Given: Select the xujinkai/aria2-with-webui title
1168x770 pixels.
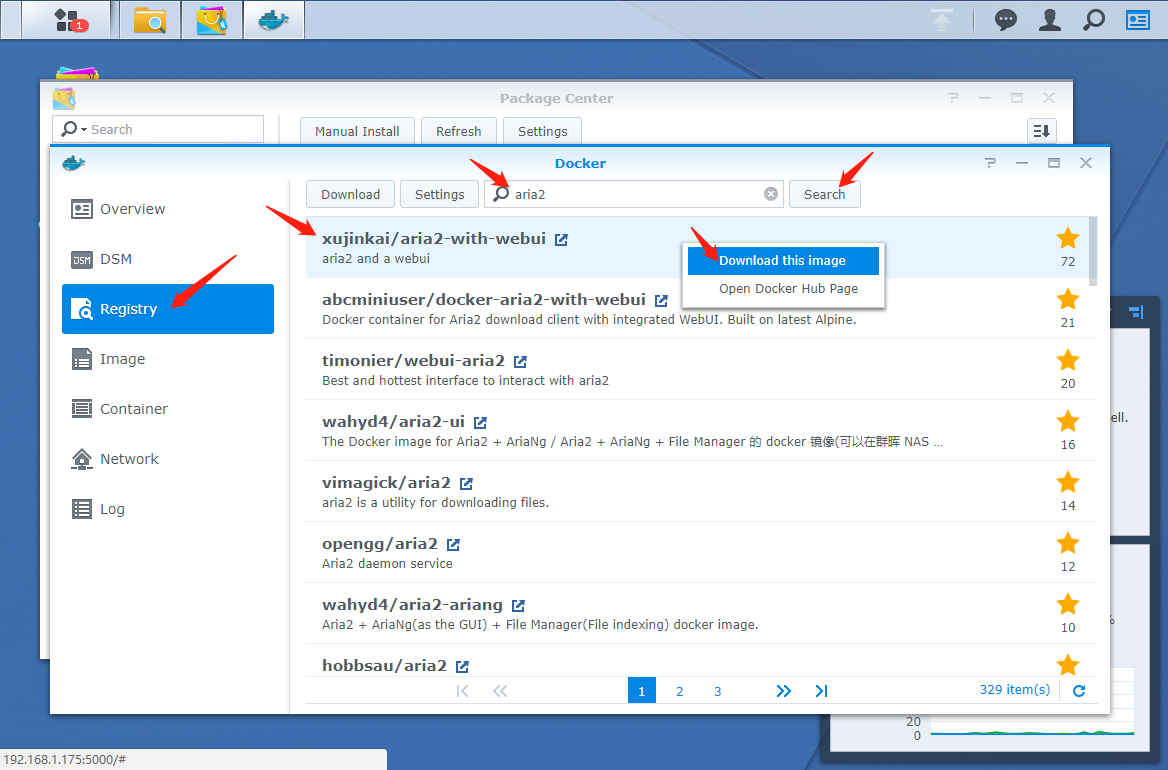Looking at the screenshot, I should point(434,239).
